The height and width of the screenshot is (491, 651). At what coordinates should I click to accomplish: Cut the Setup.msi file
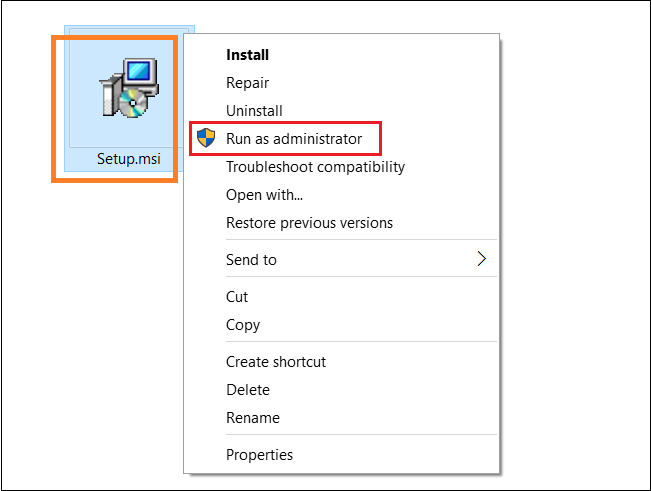coord(237,297)
